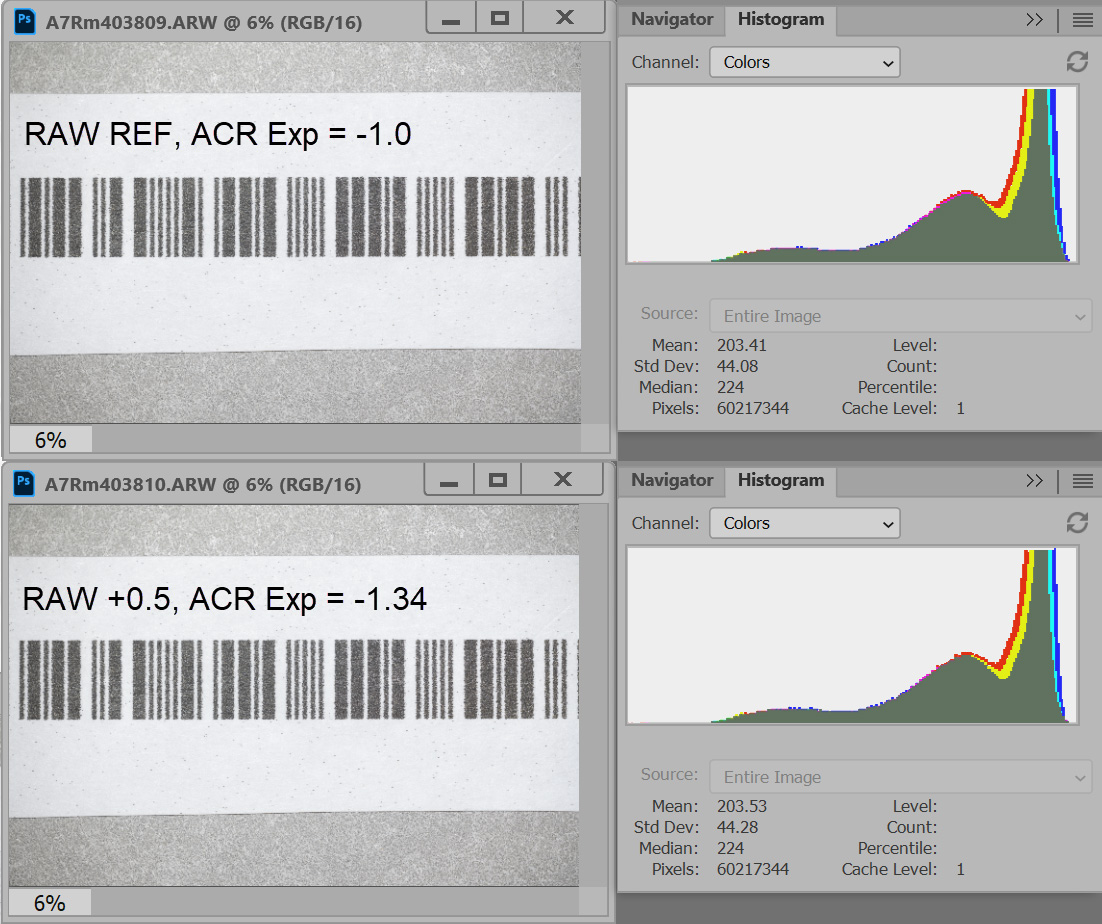This screenshot has width=1102, height=924.
Task: Close the A7Rm403809.ARW document window
Action: (x=564, y=18)
